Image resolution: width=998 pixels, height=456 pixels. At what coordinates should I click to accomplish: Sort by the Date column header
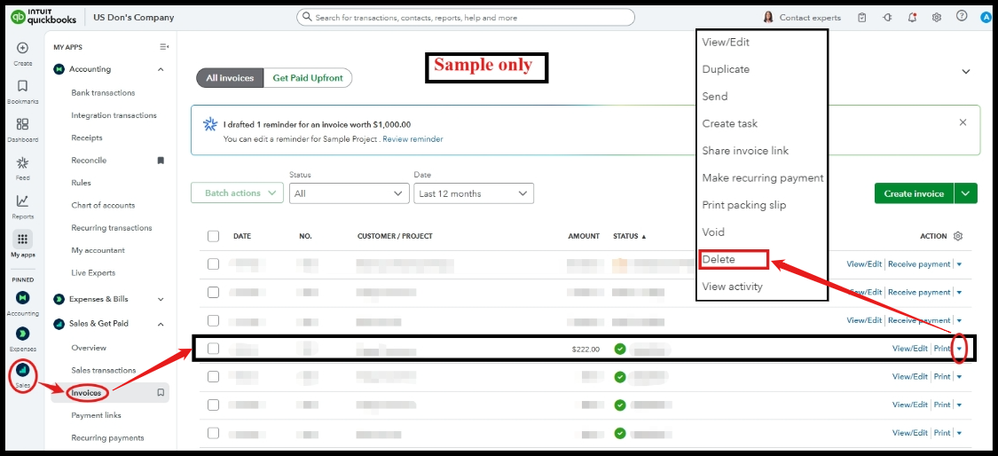tap(242, 236)
